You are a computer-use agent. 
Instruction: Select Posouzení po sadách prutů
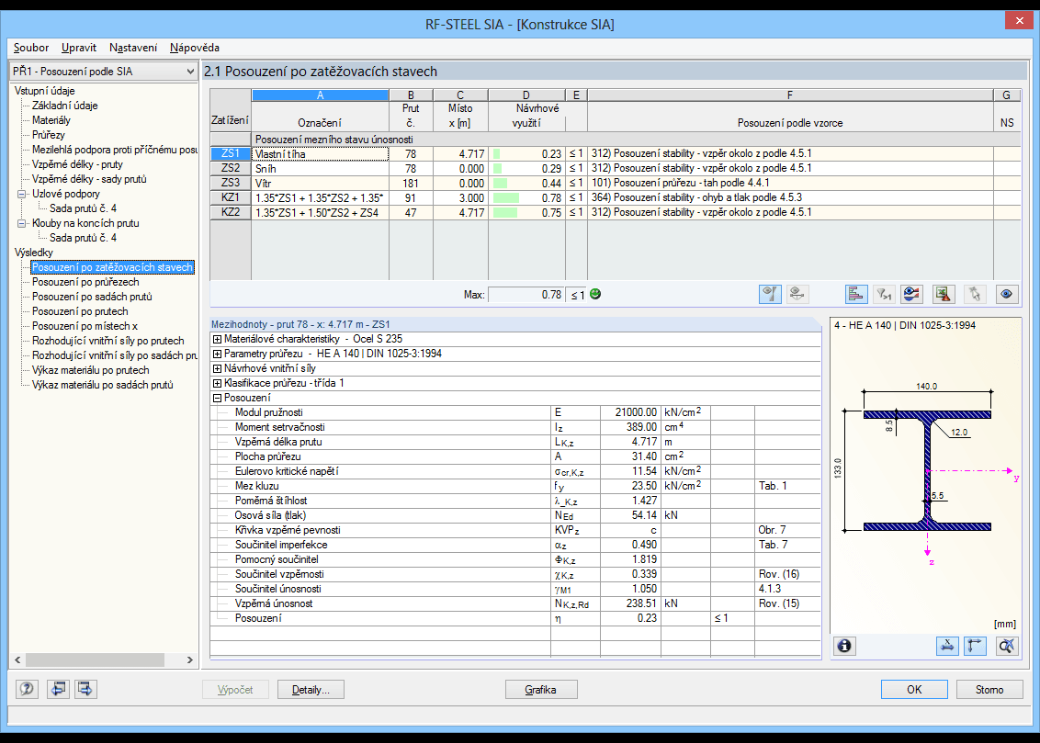coord(92,297)
